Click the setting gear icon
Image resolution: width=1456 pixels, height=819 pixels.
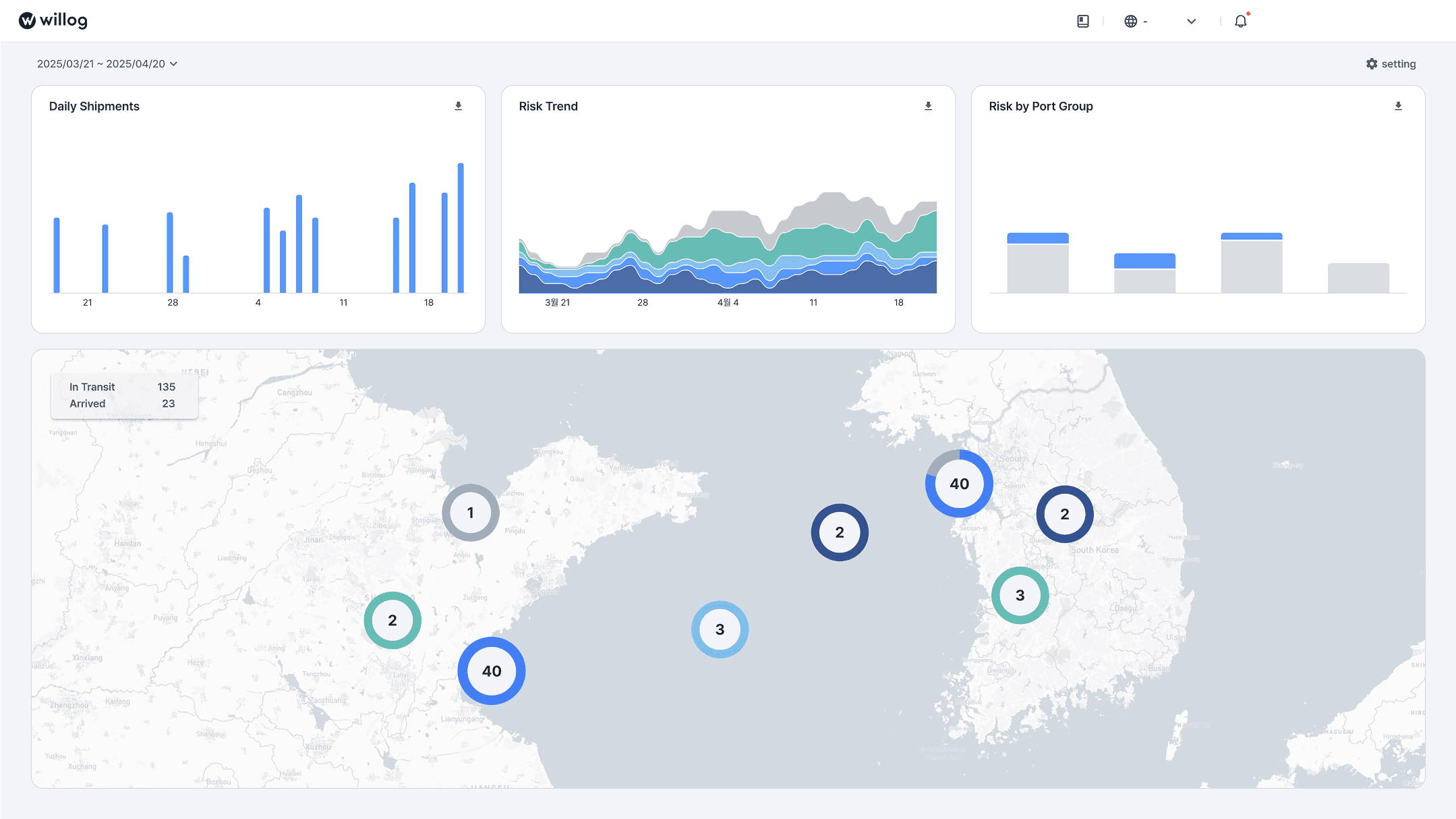tap(1372, 63)
